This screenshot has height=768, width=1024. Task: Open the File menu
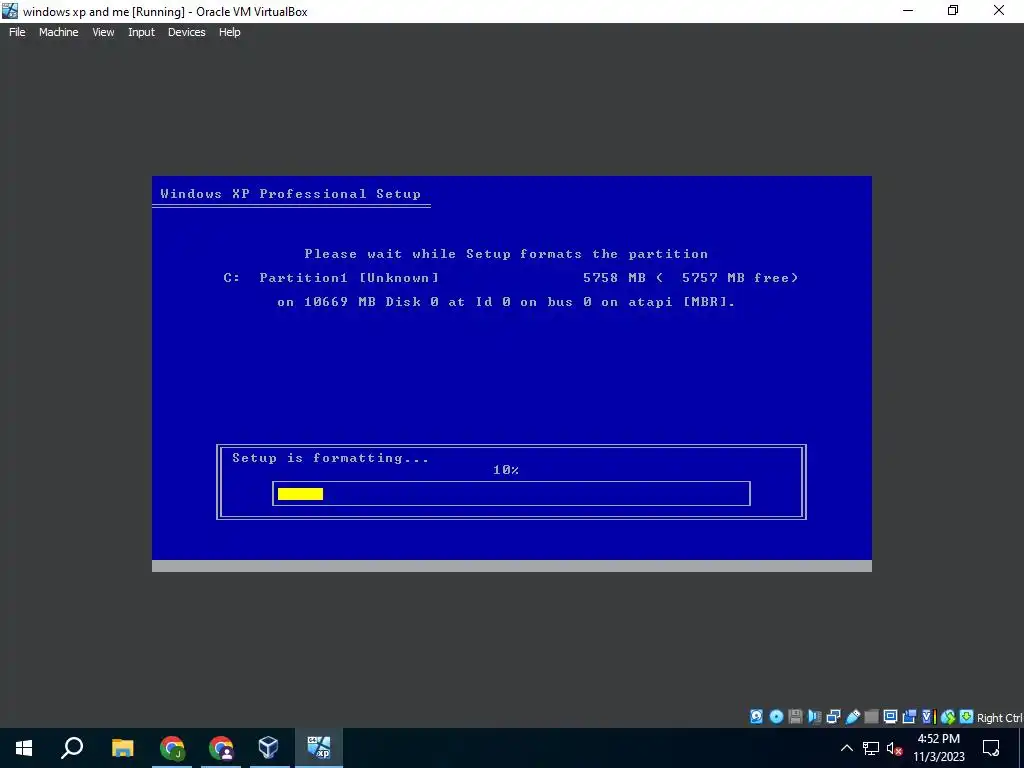(x=17, y=32)
